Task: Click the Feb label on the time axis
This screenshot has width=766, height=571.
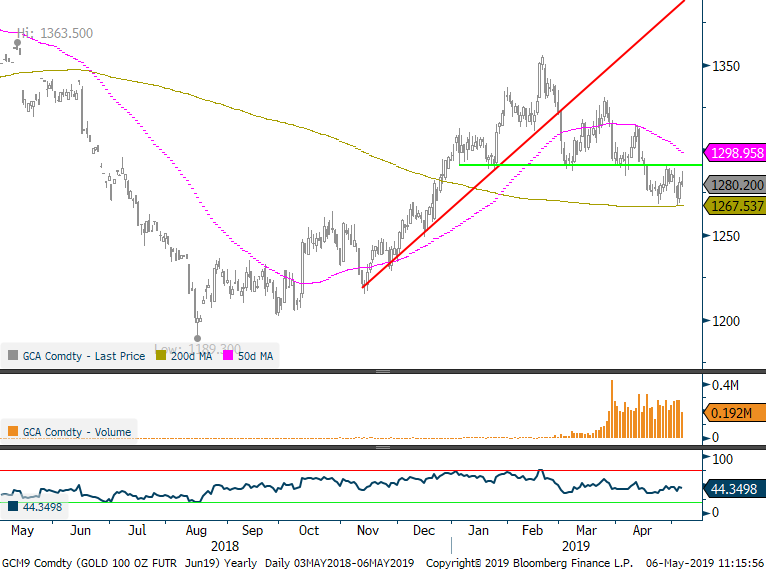Action: coord(532,530)
